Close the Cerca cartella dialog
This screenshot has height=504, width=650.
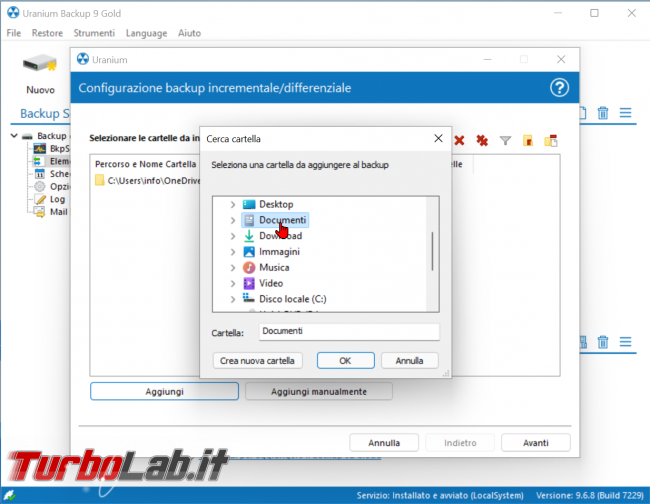(x=438, y=138)
